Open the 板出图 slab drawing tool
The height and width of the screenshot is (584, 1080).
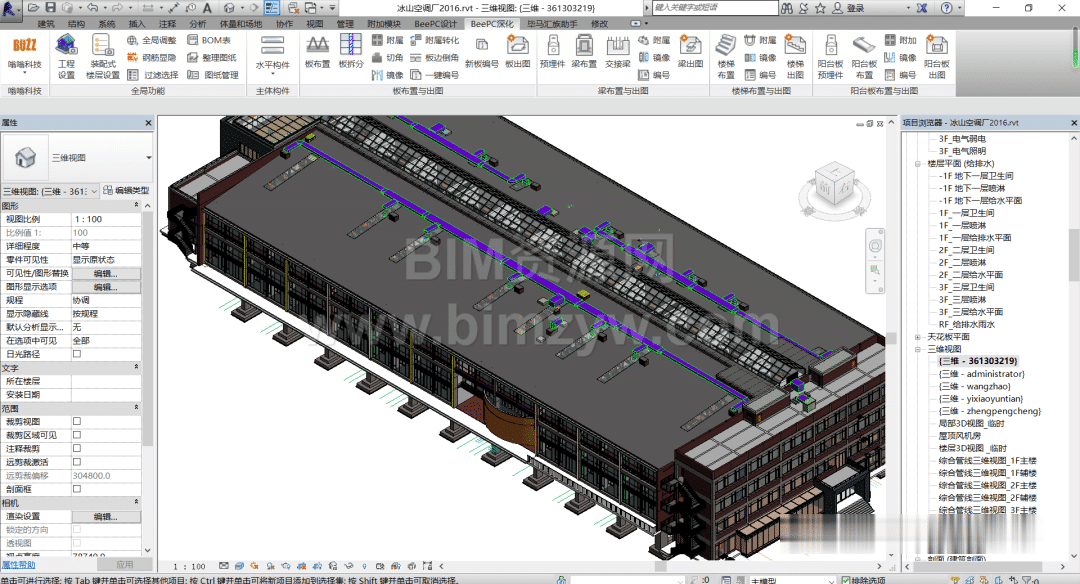coord(517,52)
